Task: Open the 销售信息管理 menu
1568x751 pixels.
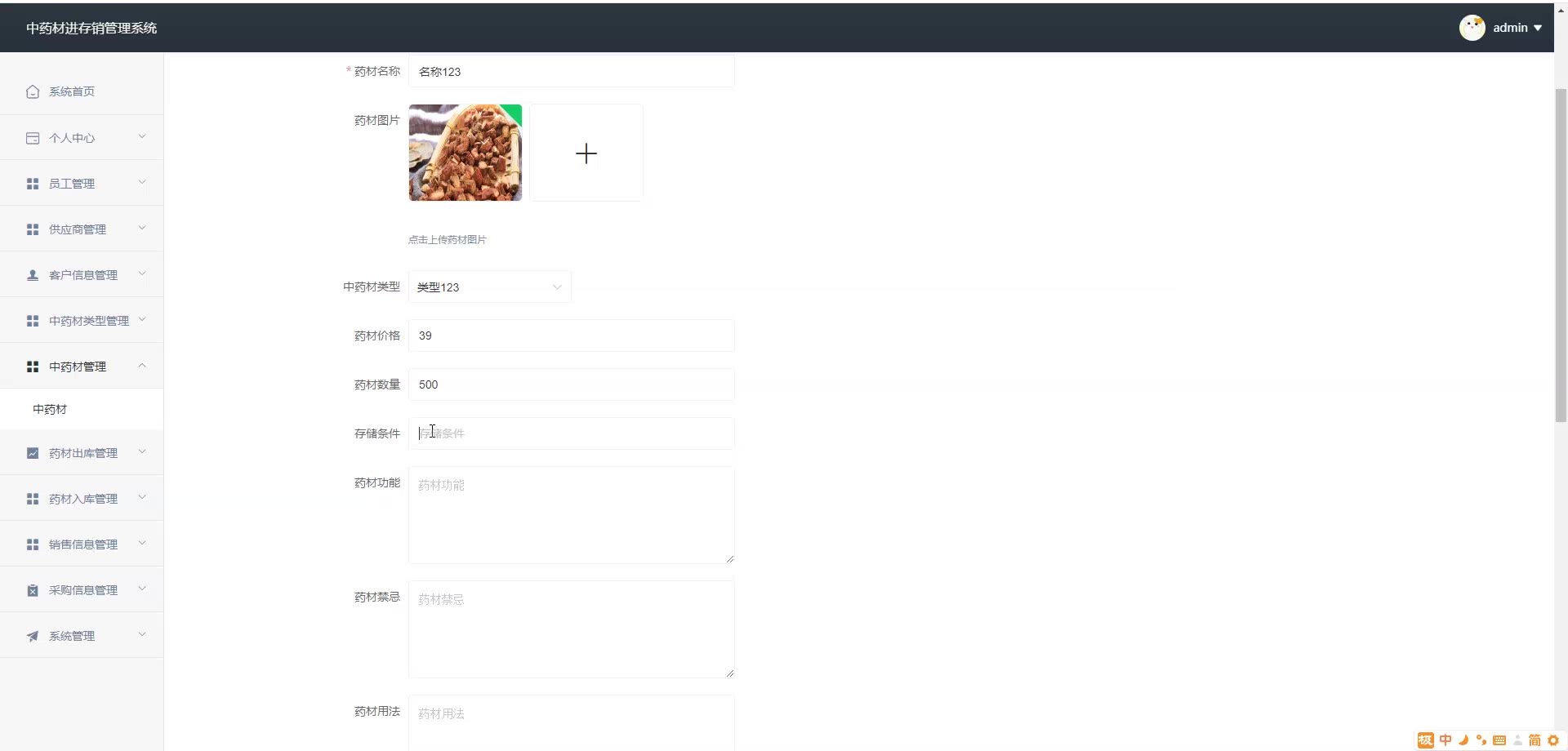Action: point(82,544)
